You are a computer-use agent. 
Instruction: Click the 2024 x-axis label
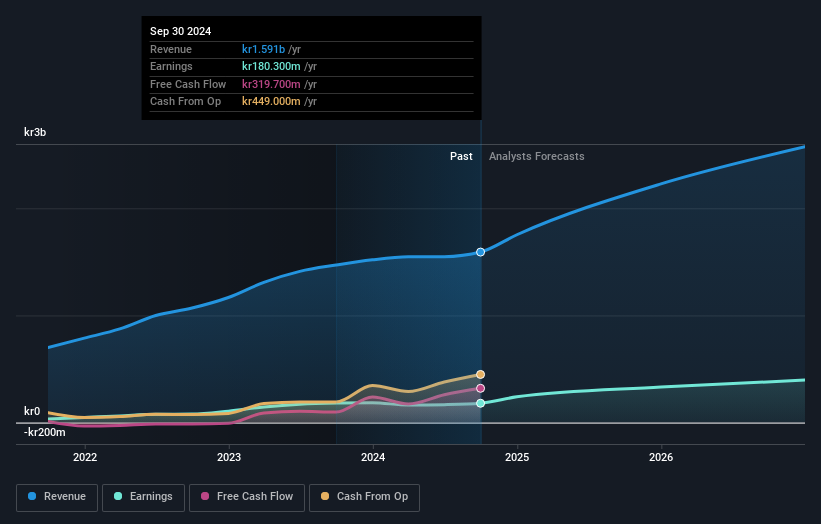(373, 457)
